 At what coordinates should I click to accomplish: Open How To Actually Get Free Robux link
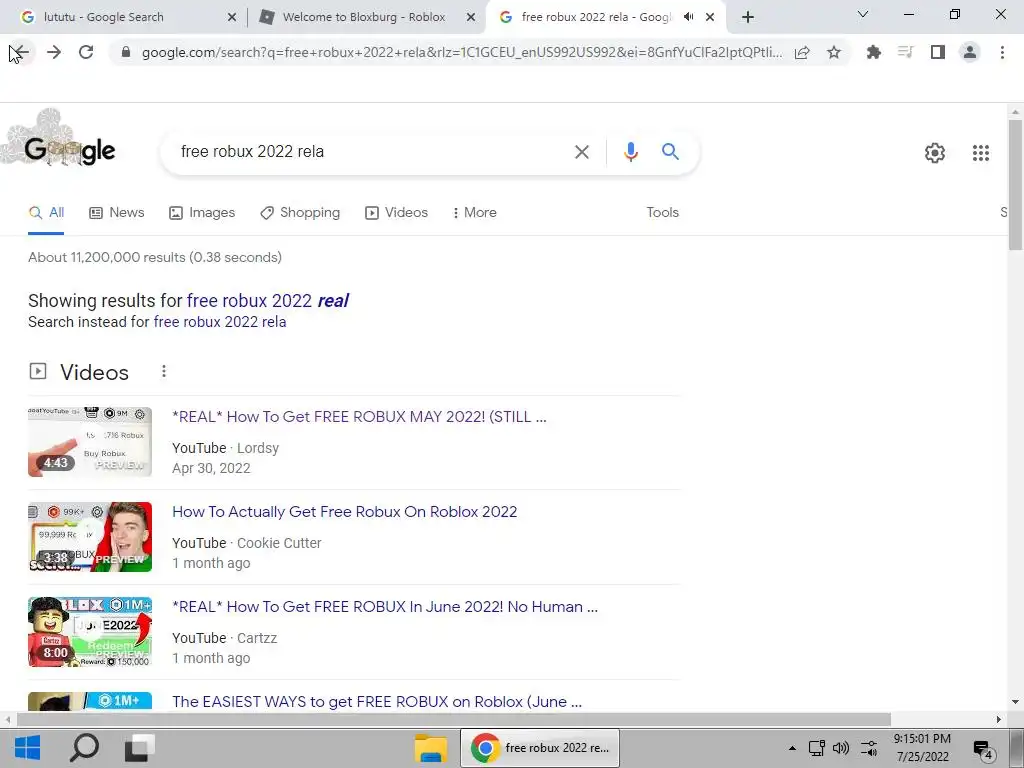pos(344,511)
